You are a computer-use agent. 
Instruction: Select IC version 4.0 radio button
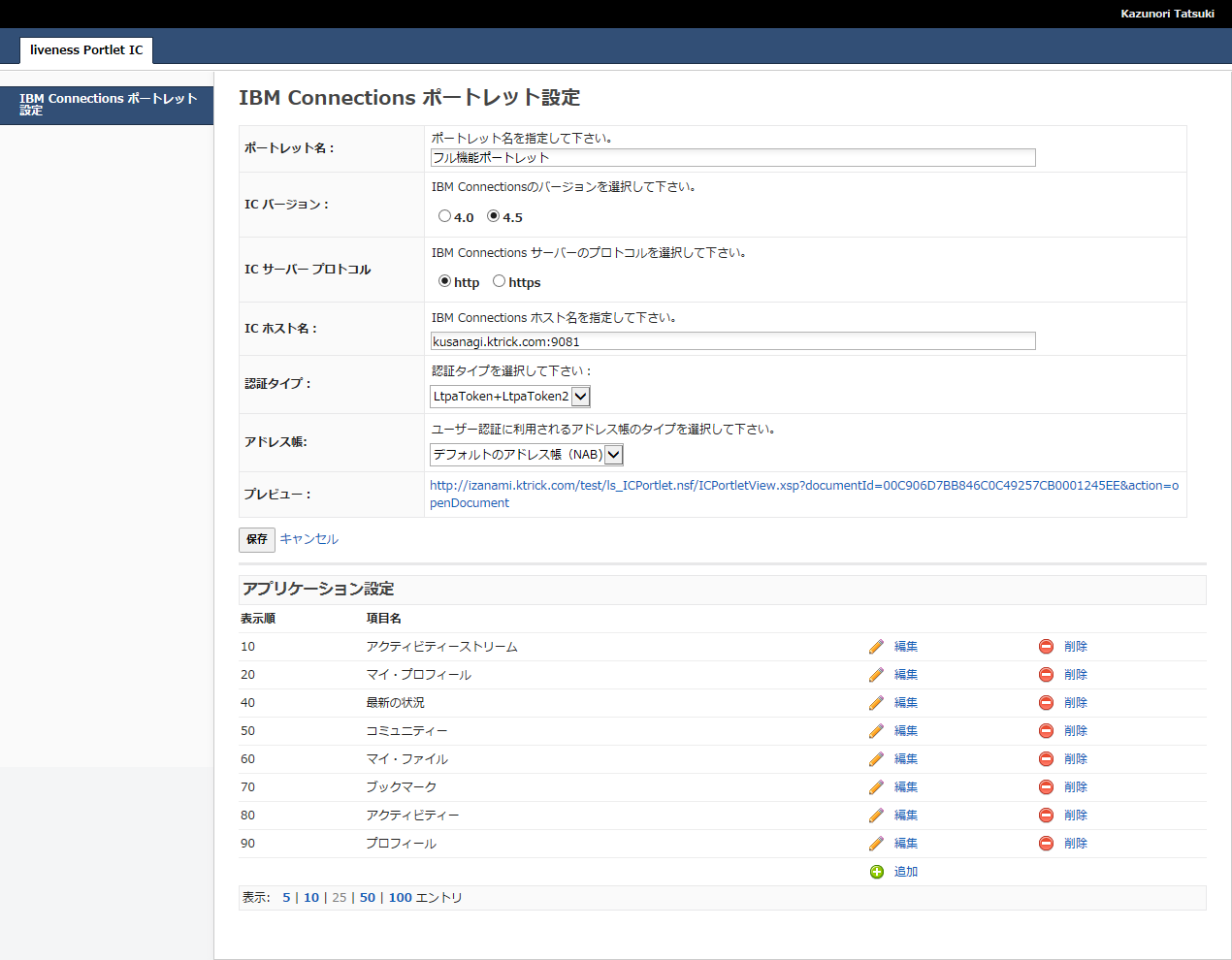(444, 216)
